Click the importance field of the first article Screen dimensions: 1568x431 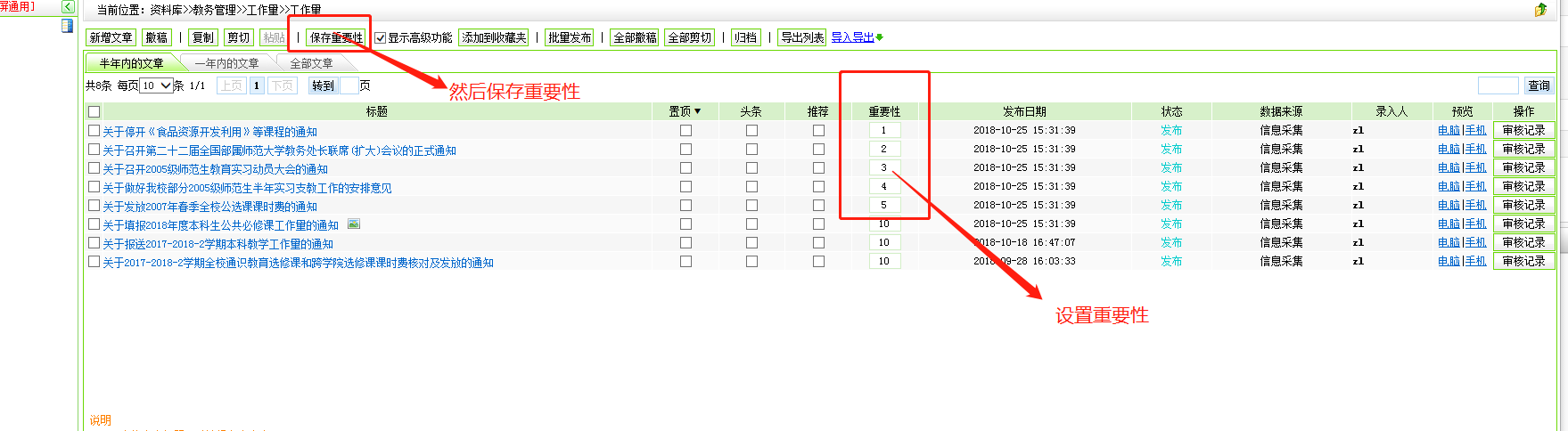883,131
